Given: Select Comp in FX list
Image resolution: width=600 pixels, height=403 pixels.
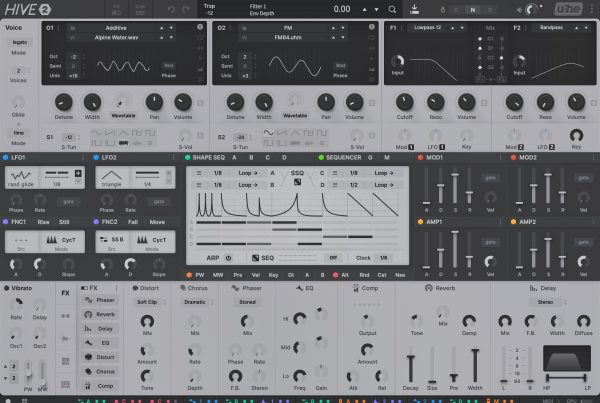Looking at the screenshot, I should (x=99, y=386).
